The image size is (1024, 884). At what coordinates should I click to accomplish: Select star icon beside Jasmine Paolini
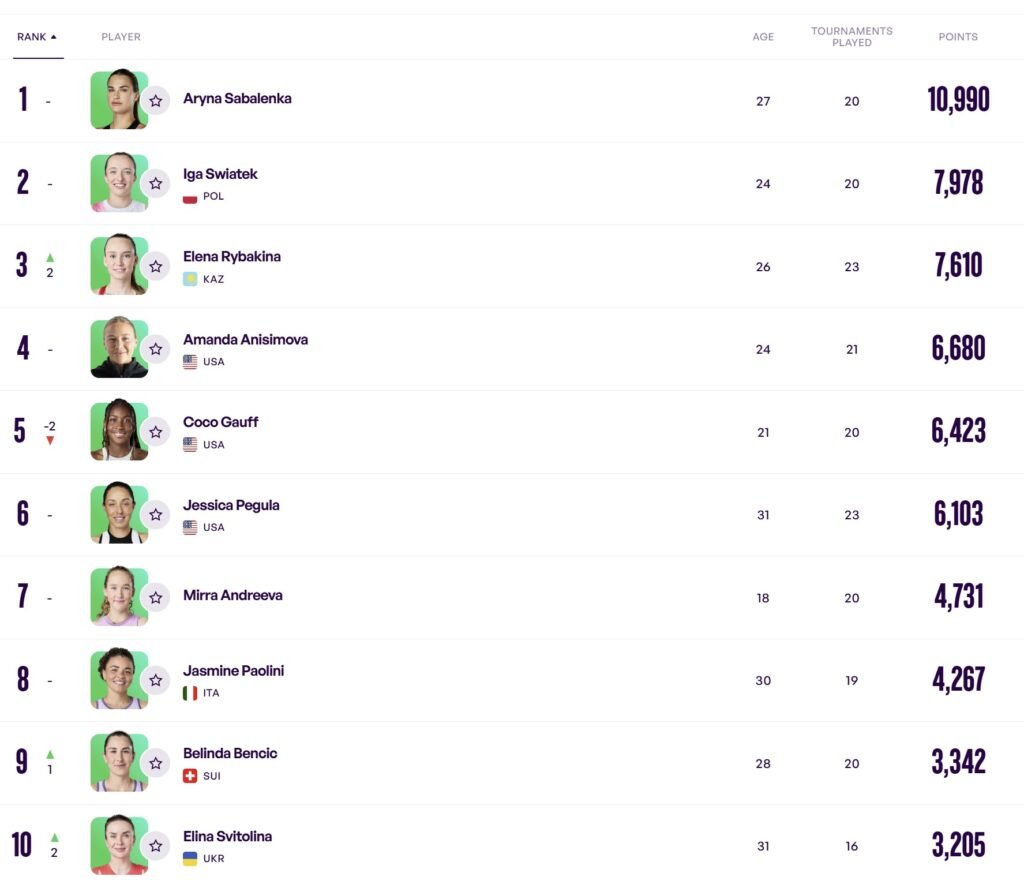[x=155, y=681]
